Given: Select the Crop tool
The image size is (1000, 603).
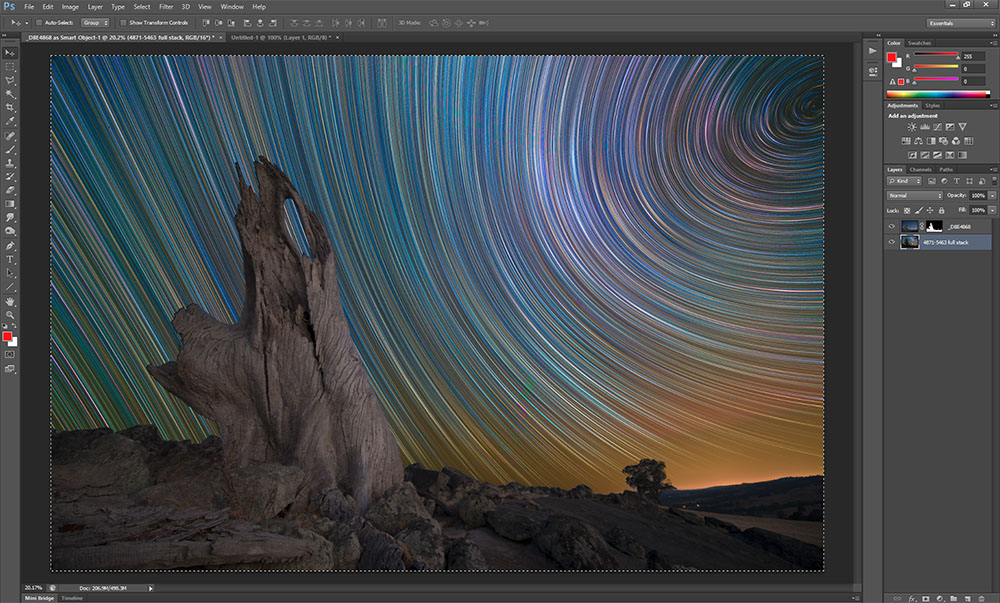Looking at the screenshot, I should click(x=10, y=107).
